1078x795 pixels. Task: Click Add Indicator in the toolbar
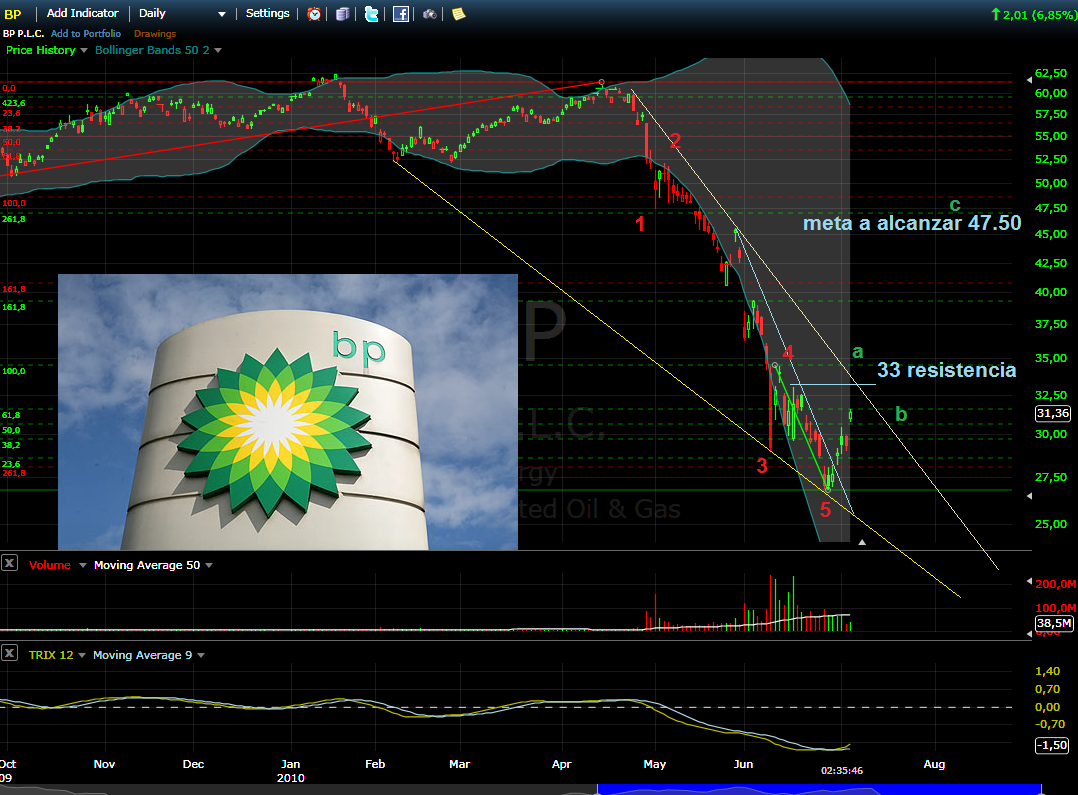click(x=82, y=13)
